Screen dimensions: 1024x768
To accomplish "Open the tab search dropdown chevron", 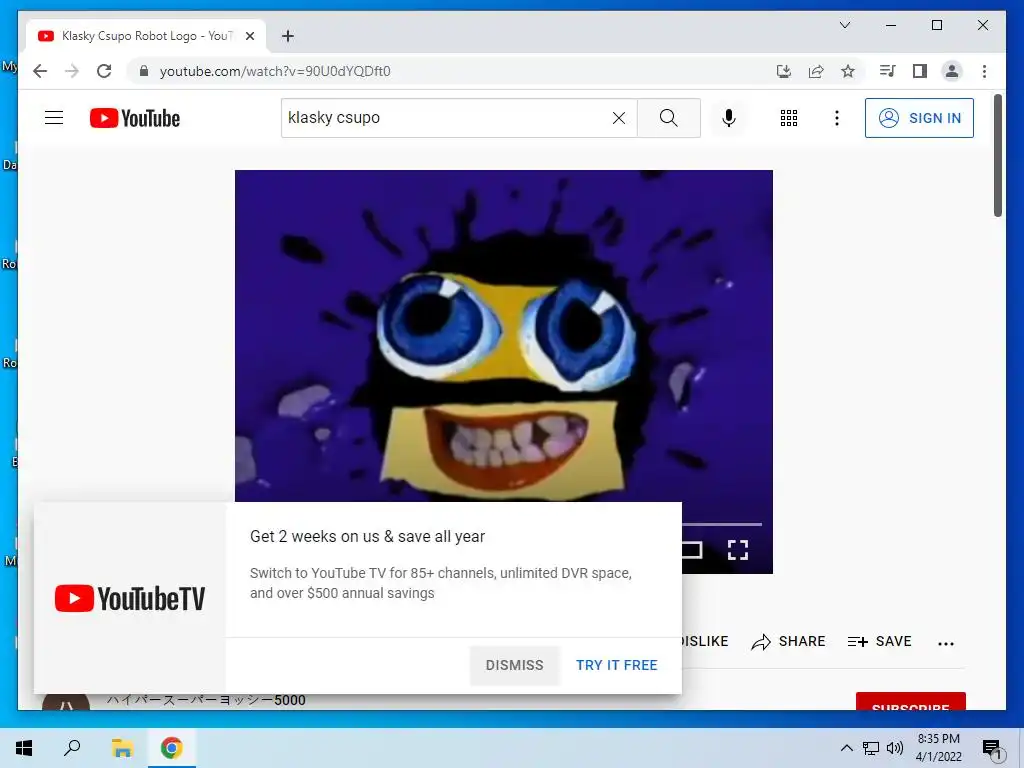I will 844,25.
